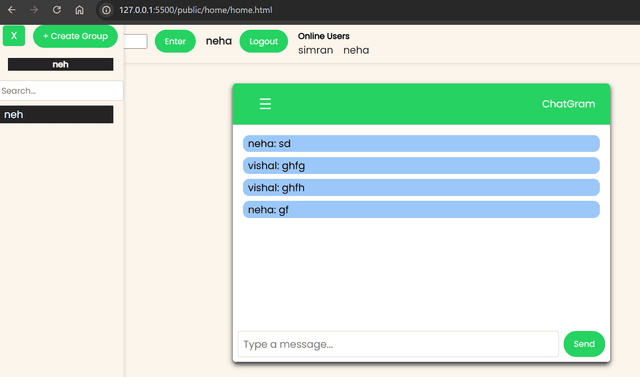Viewport: 640px width, 377px height.
Task: Click the sidebar Search field
Action: [61, 91]
